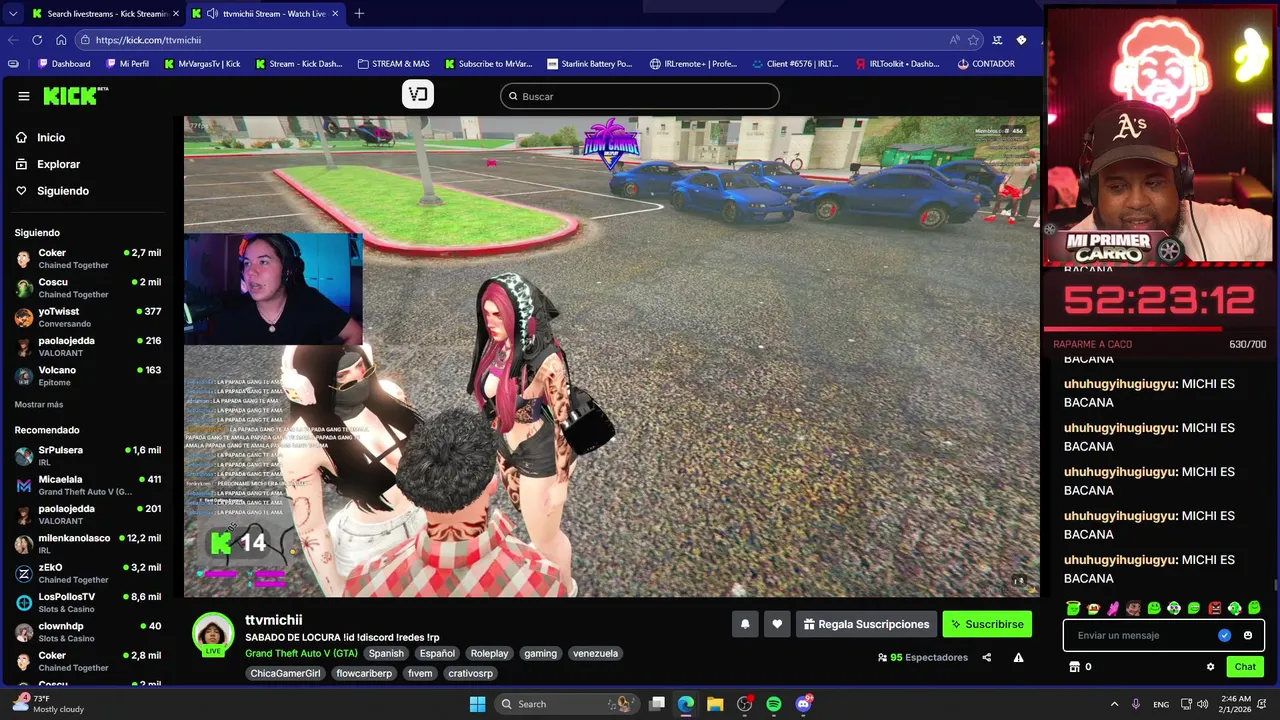Click the browser reload button
This screenshot has width=1280, height=720.
[37, 40]
